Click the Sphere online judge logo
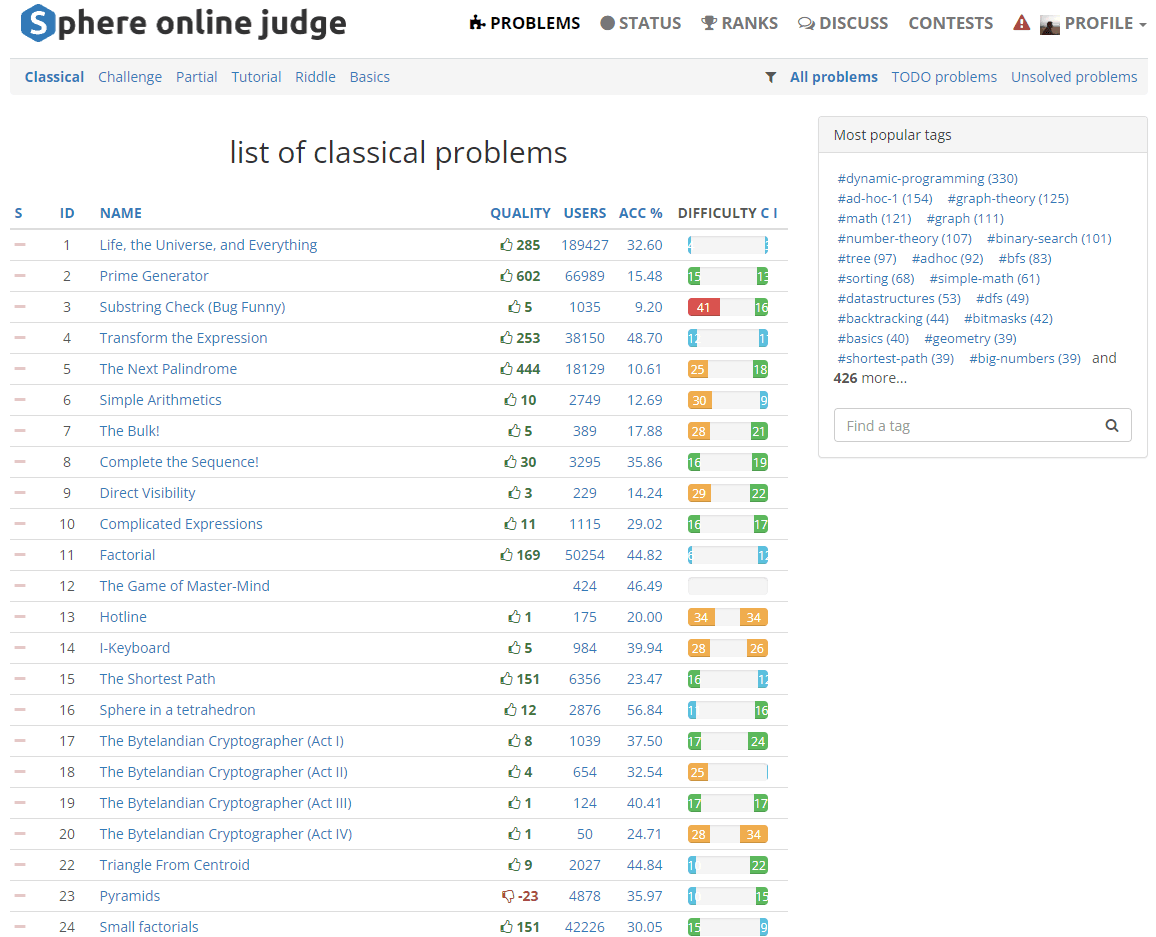The height and width of the screenshot is (937, 1156). click(184, 23)
